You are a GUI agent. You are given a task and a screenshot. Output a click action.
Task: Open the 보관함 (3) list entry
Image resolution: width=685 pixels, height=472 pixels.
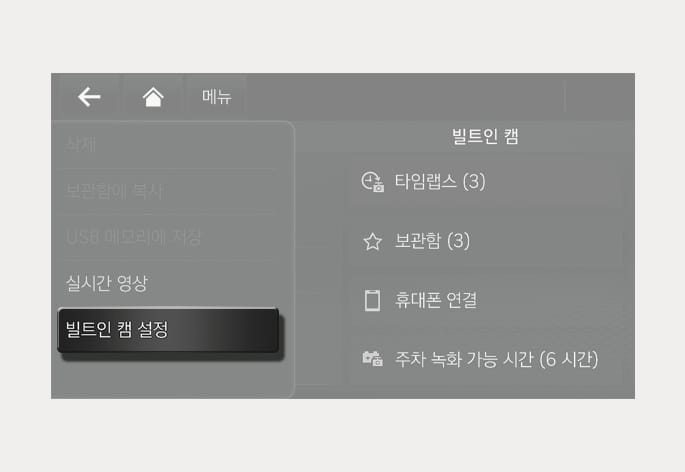pos(486,241)
